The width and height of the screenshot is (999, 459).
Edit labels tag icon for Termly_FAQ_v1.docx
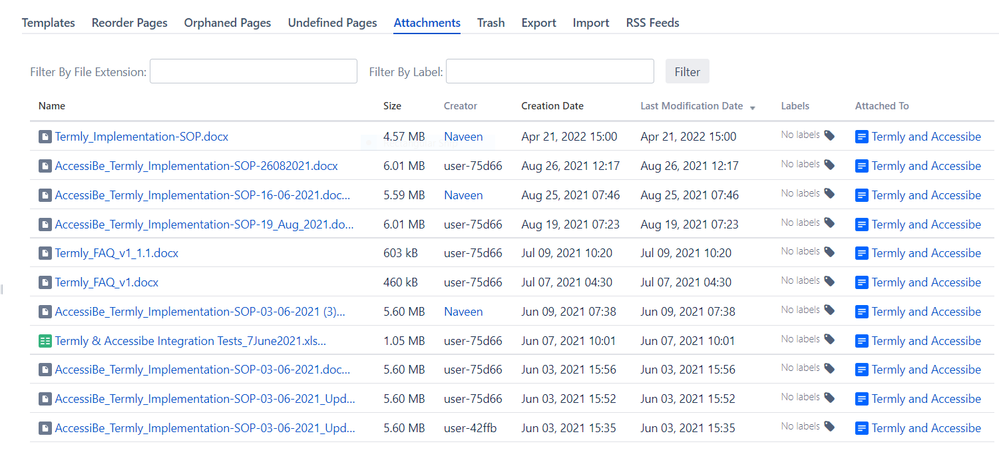829,280
